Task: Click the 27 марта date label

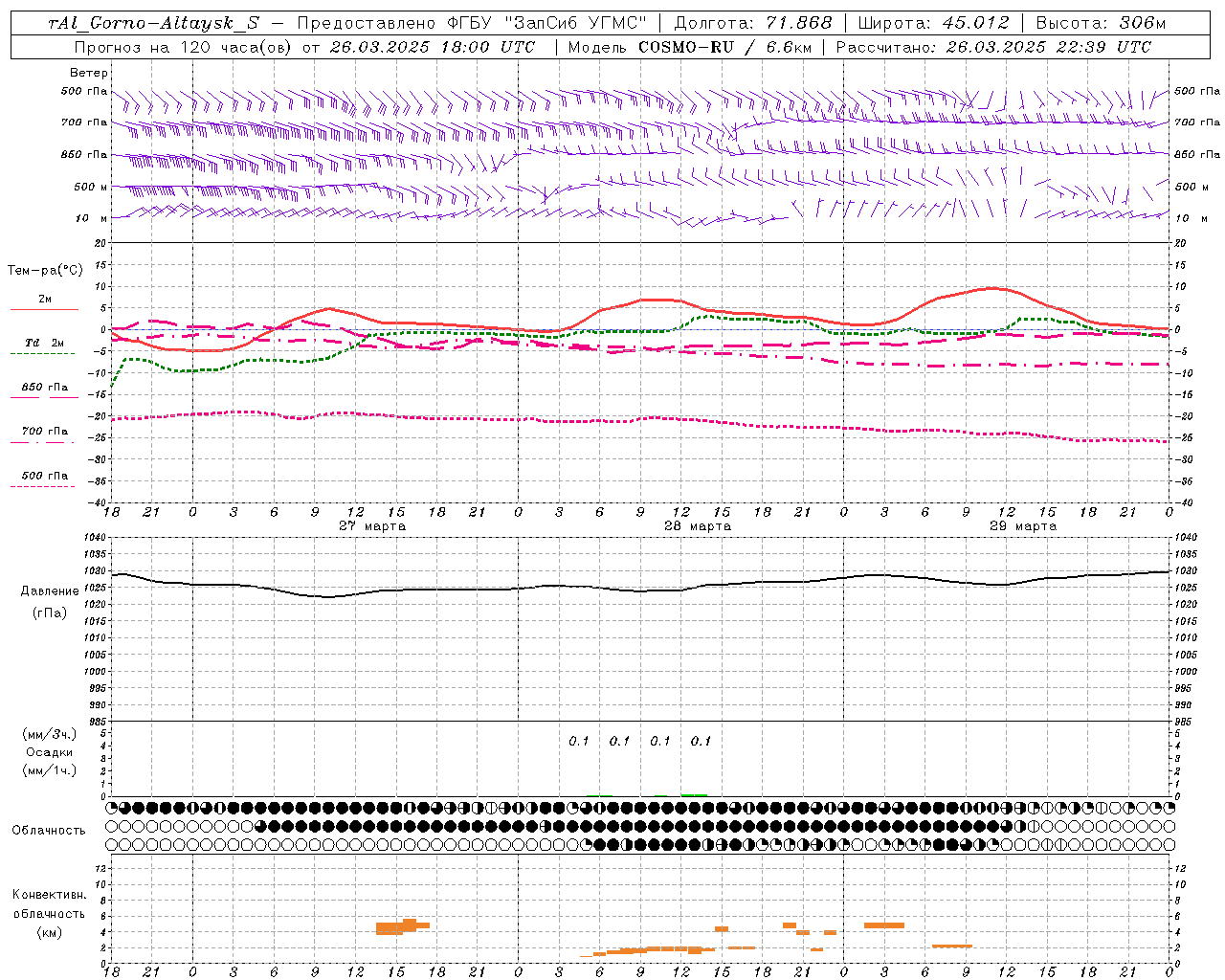Action: point(372,526)
